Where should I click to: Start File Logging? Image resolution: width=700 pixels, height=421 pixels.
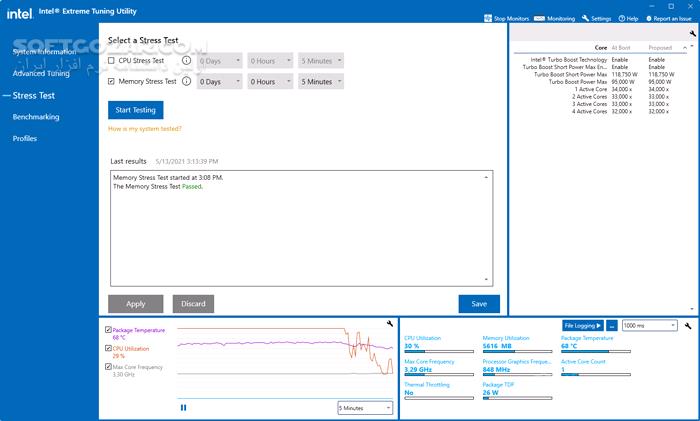pos(583,325)
